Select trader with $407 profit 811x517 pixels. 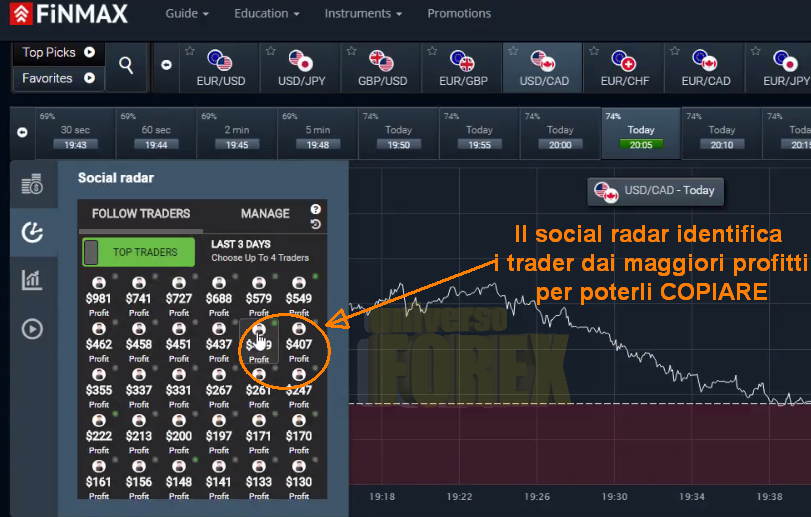pos(299,343)
